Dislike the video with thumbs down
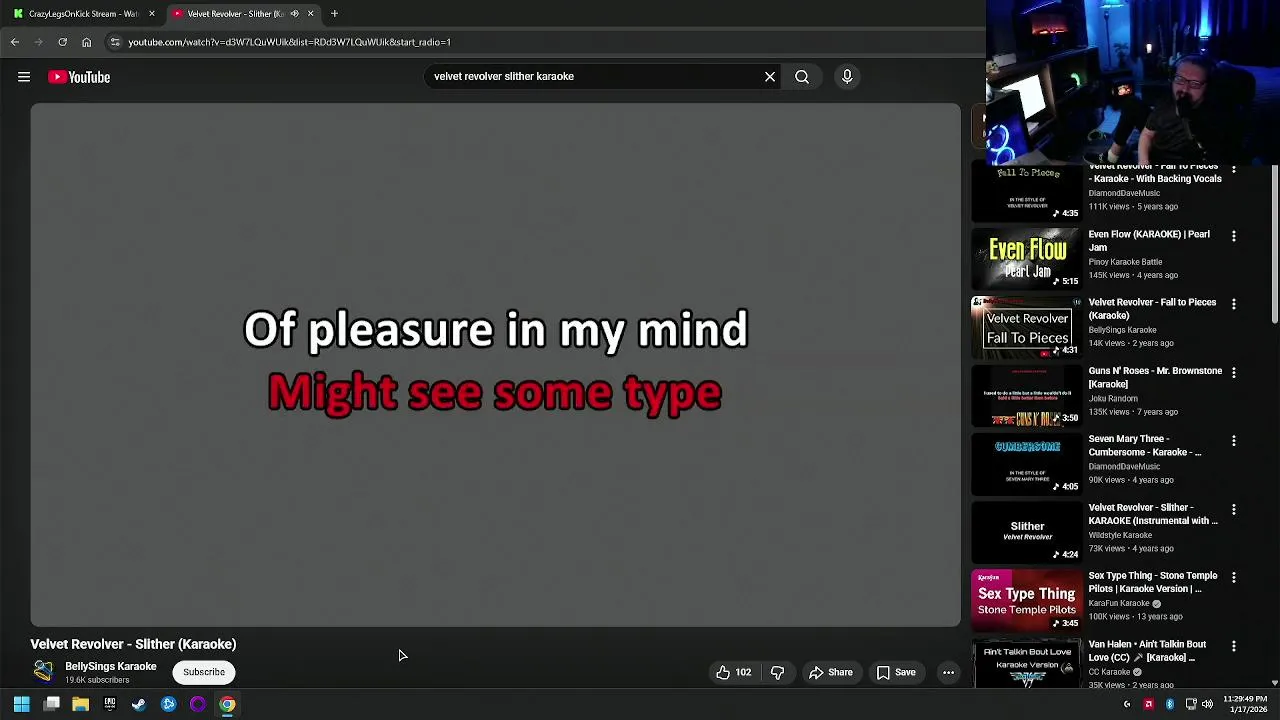The image size is (1280, 720). coord(778,672)
